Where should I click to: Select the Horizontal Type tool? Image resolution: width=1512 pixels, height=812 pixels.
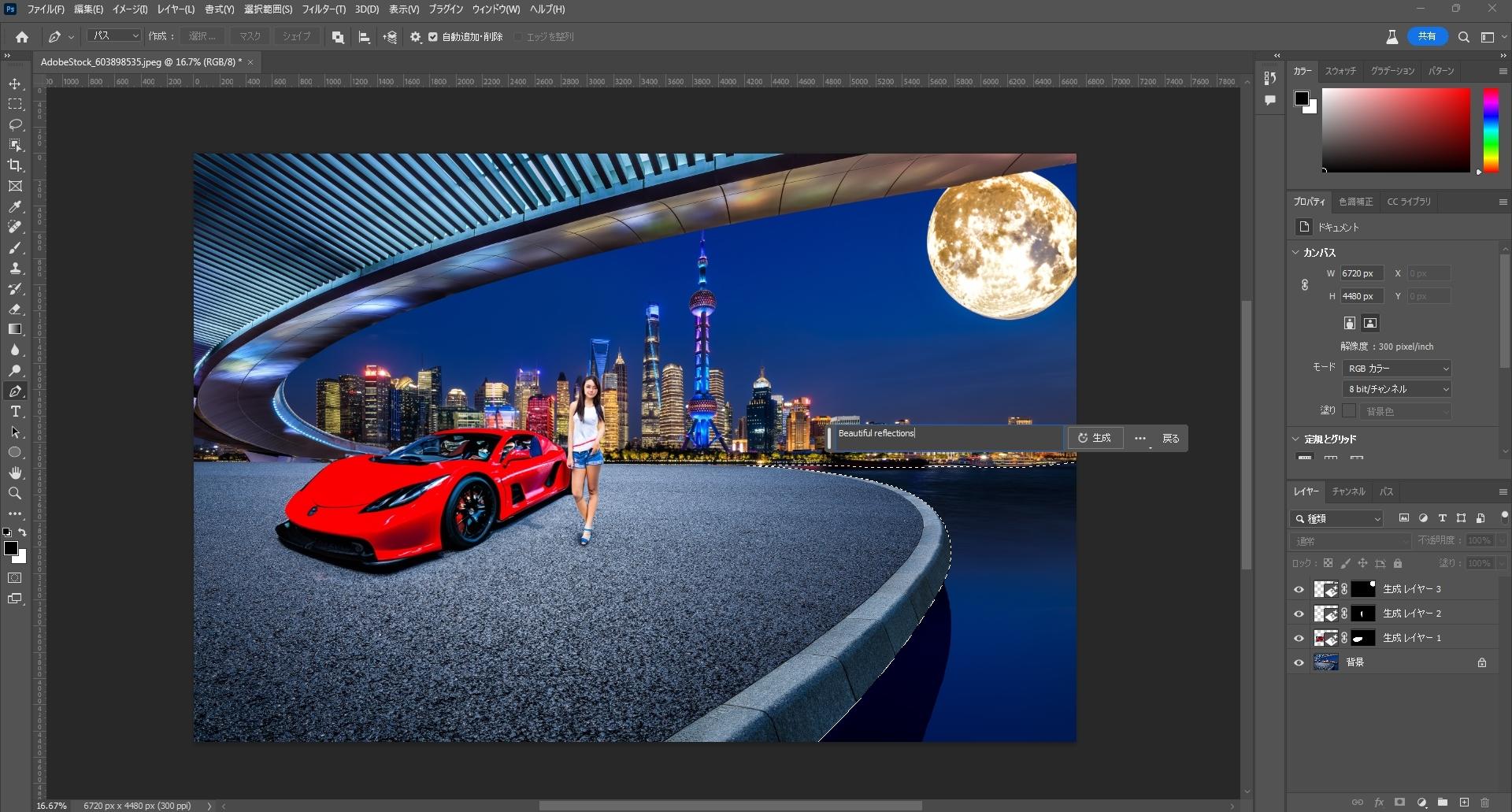(x=15, y=412)
